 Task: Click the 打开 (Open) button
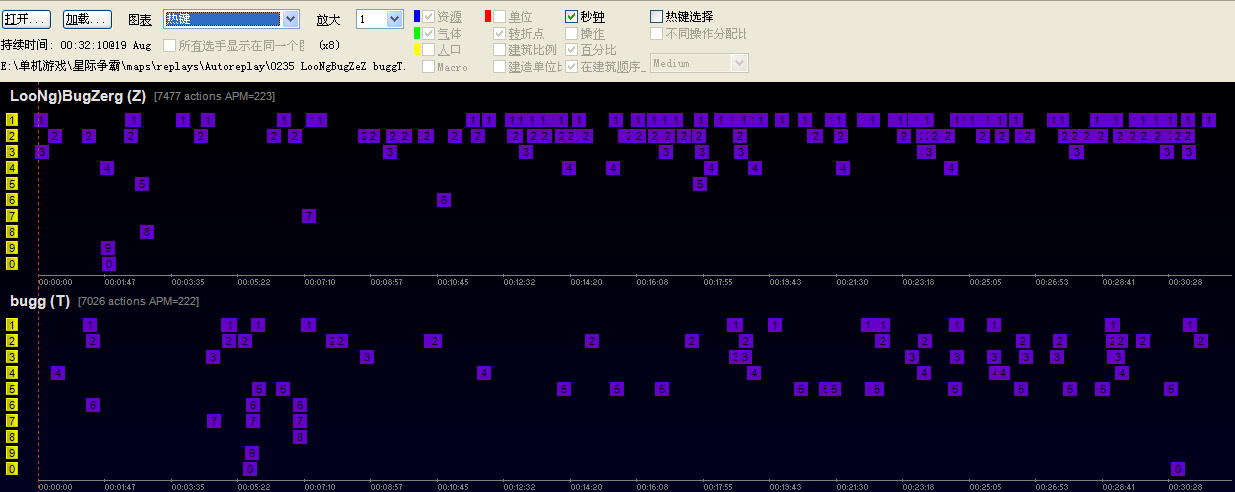(x=27, y=19)
